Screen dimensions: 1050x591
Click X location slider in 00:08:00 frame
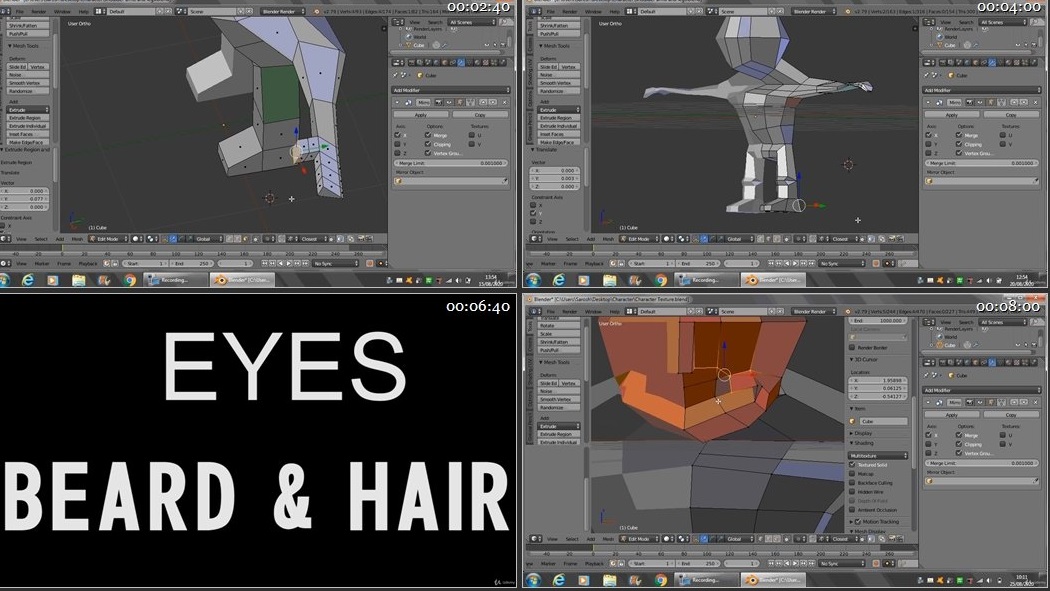coord(878,380)
